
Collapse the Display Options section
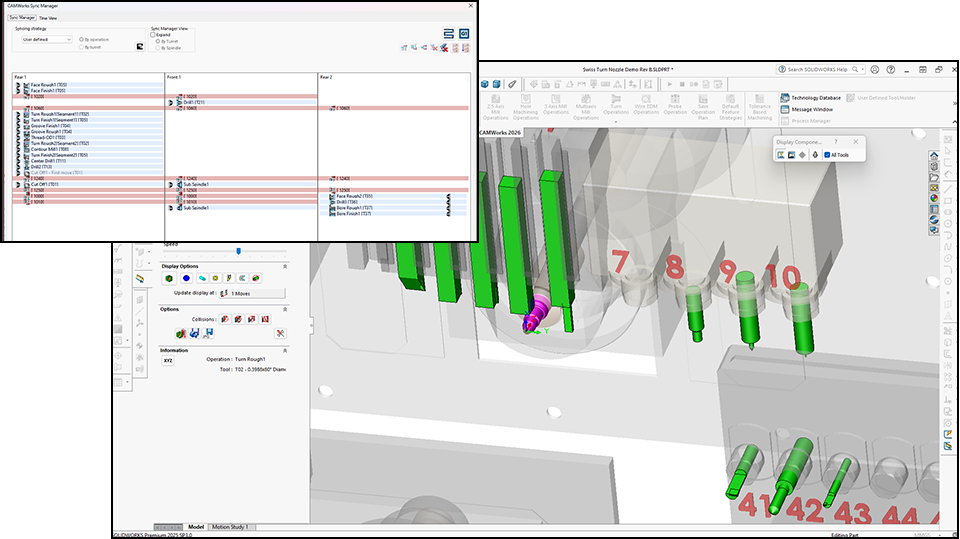click(x=285, y=266)
